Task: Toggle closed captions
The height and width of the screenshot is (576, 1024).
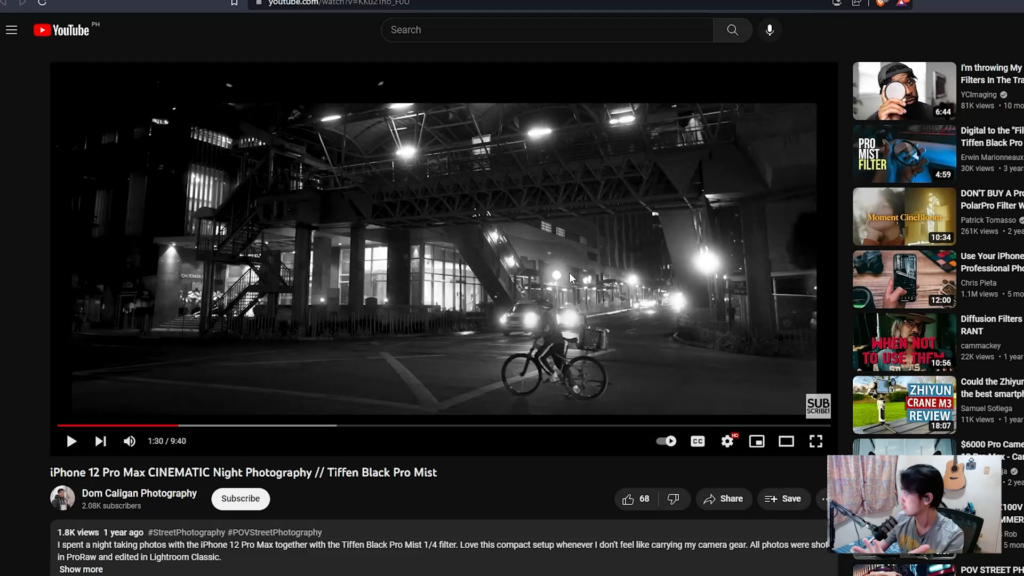Action: coord(697,441)
